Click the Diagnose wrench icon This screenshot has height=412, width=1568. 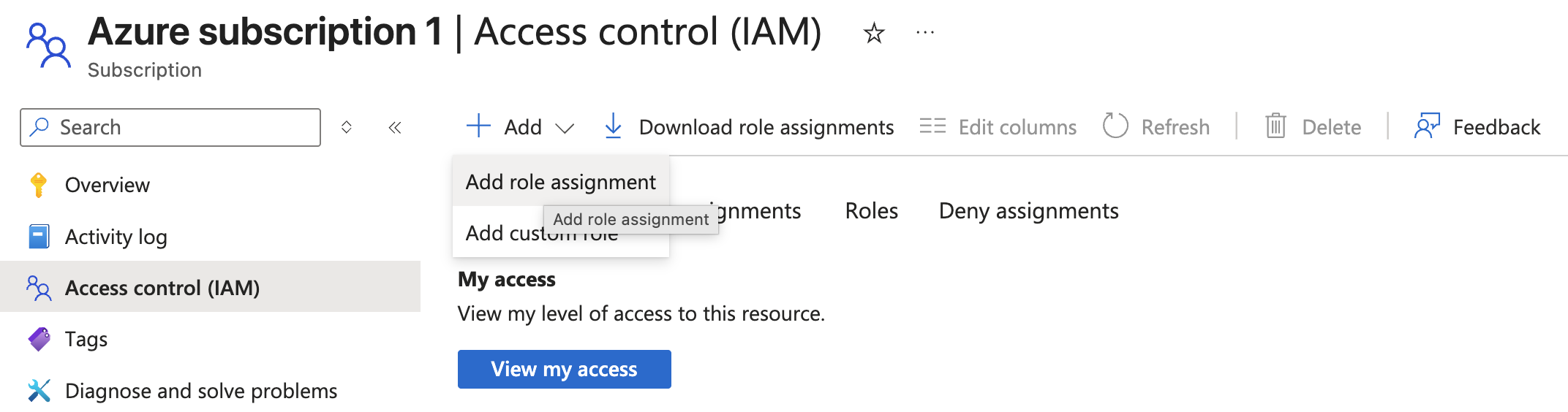point(39,391)
